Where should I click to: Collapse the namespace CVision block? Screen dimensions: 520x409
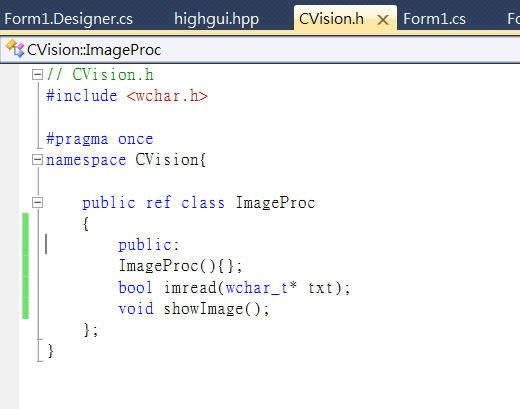pos(37,160)
